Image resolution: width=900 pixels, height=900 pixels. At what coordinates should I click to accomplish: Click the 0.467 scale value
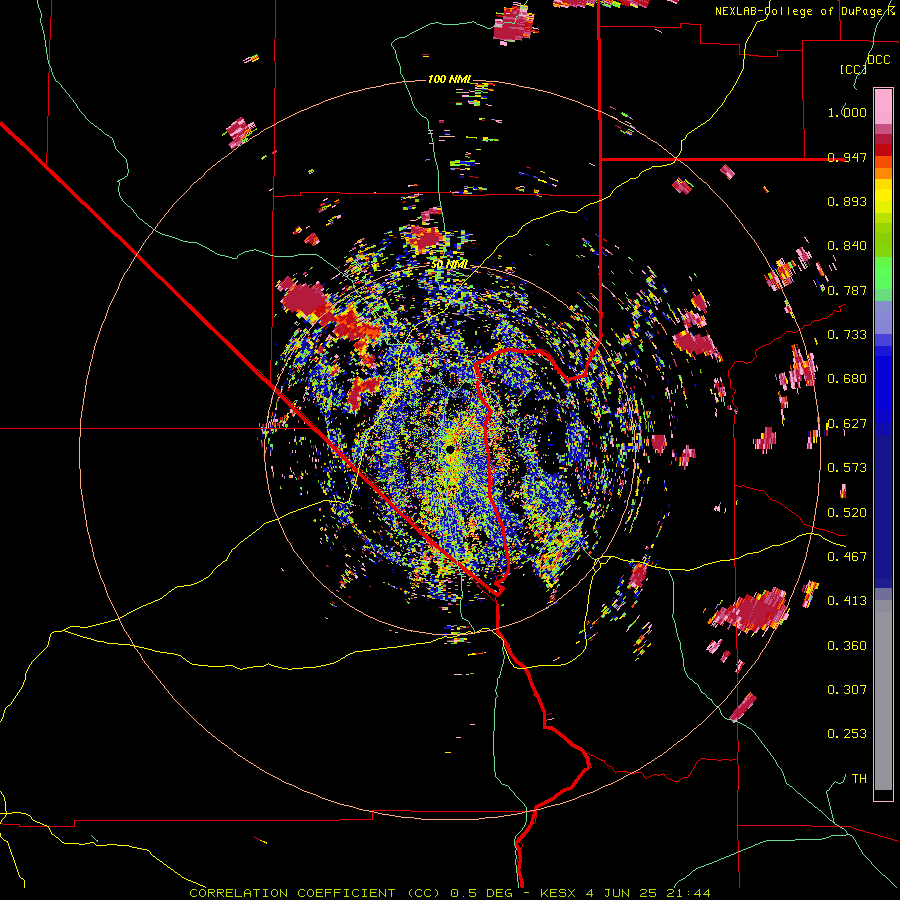[847, 557]
